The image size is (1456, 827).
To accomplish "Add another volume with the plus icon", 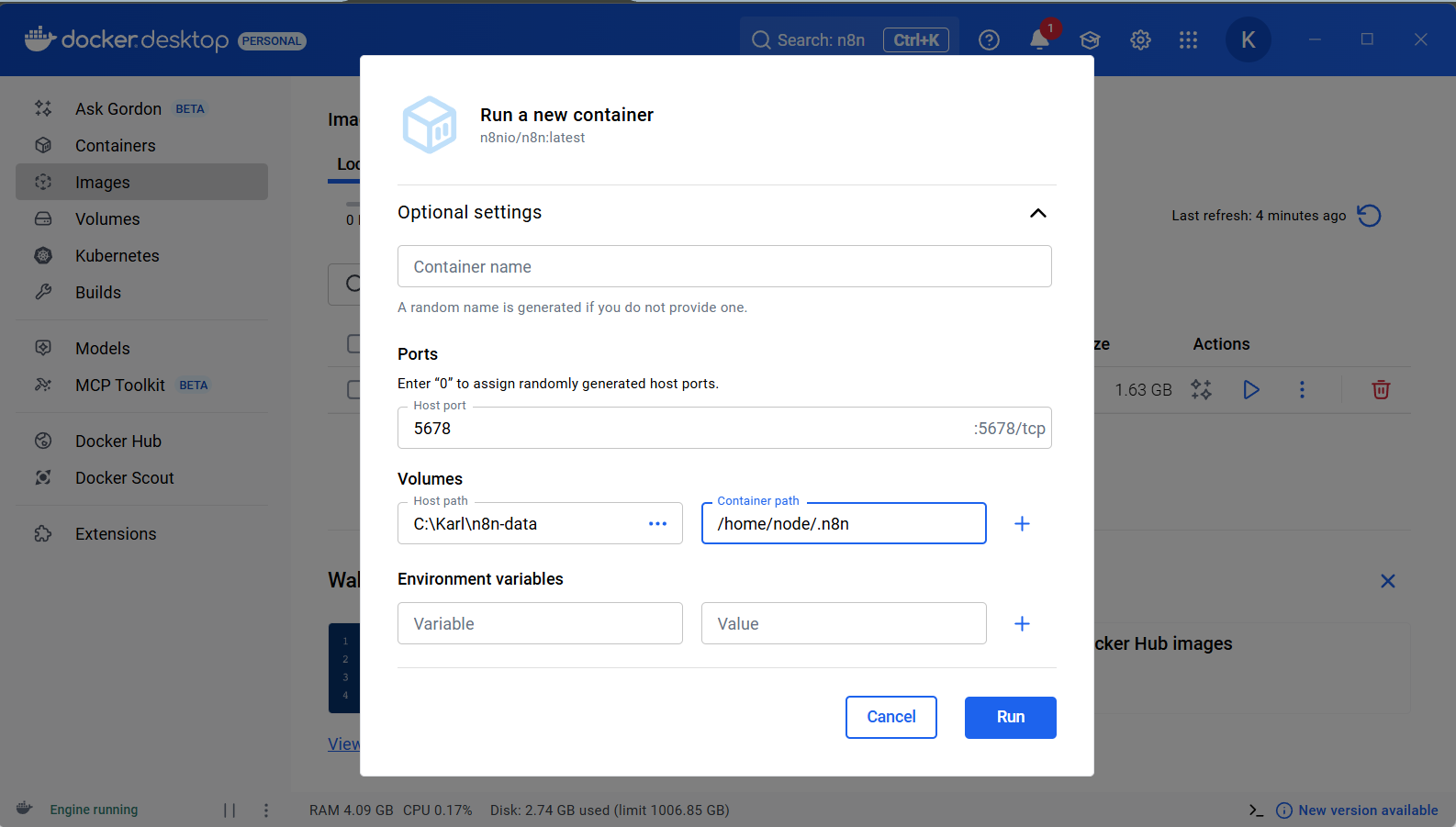I will click(1022, 523).
